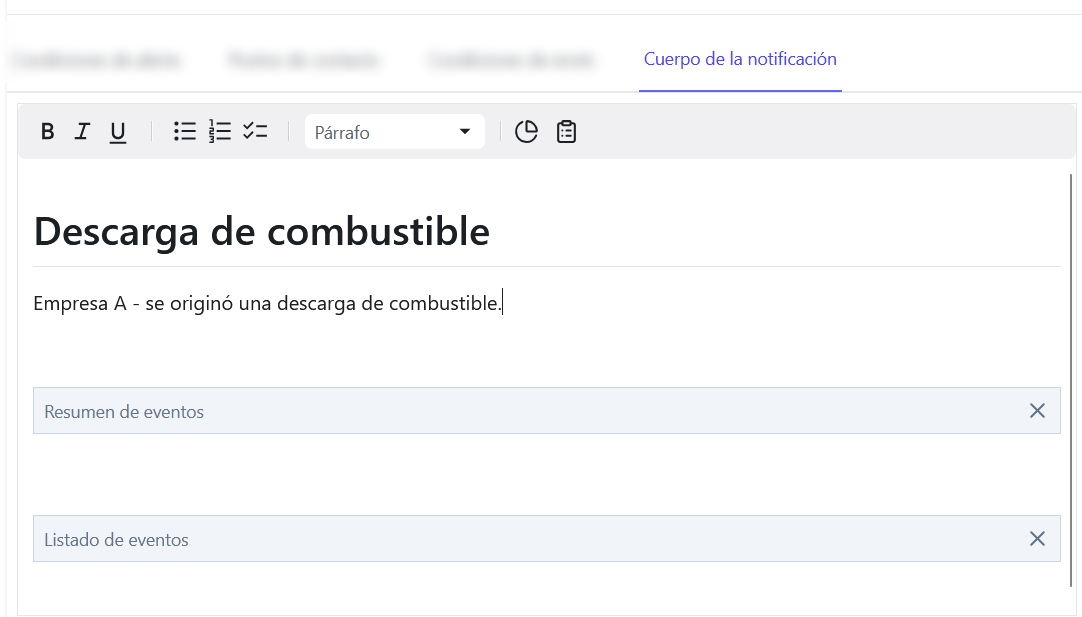Toggle underline formatting
Image resolution: width=1082 pixels, height=617 pixels.
tap(117, 131)
